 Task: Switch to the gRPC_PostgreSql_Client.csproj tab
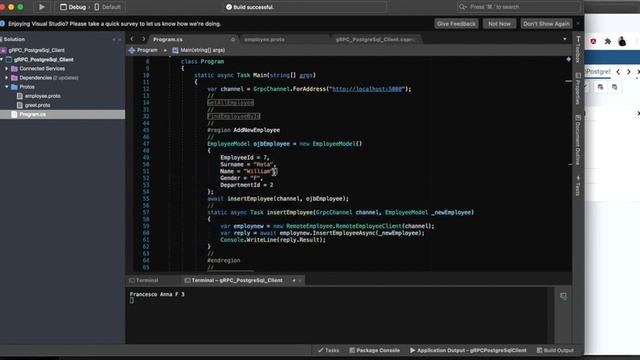tap(375, 40)
